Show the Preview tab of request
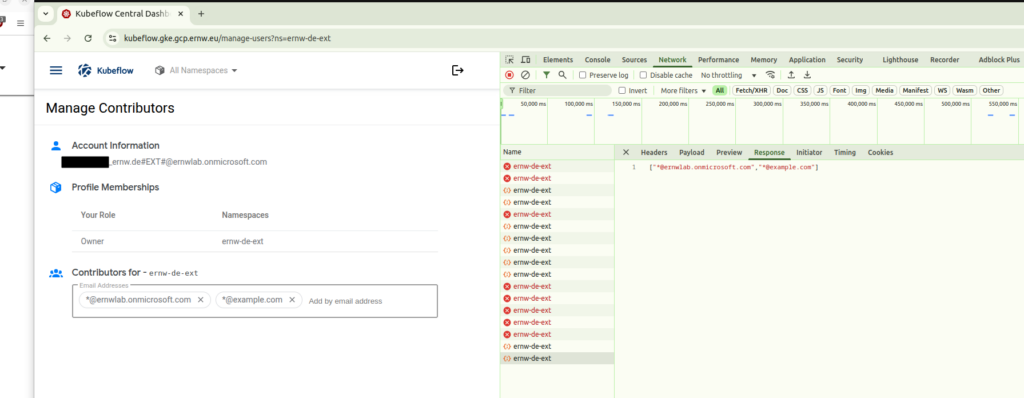 (729, 152)
